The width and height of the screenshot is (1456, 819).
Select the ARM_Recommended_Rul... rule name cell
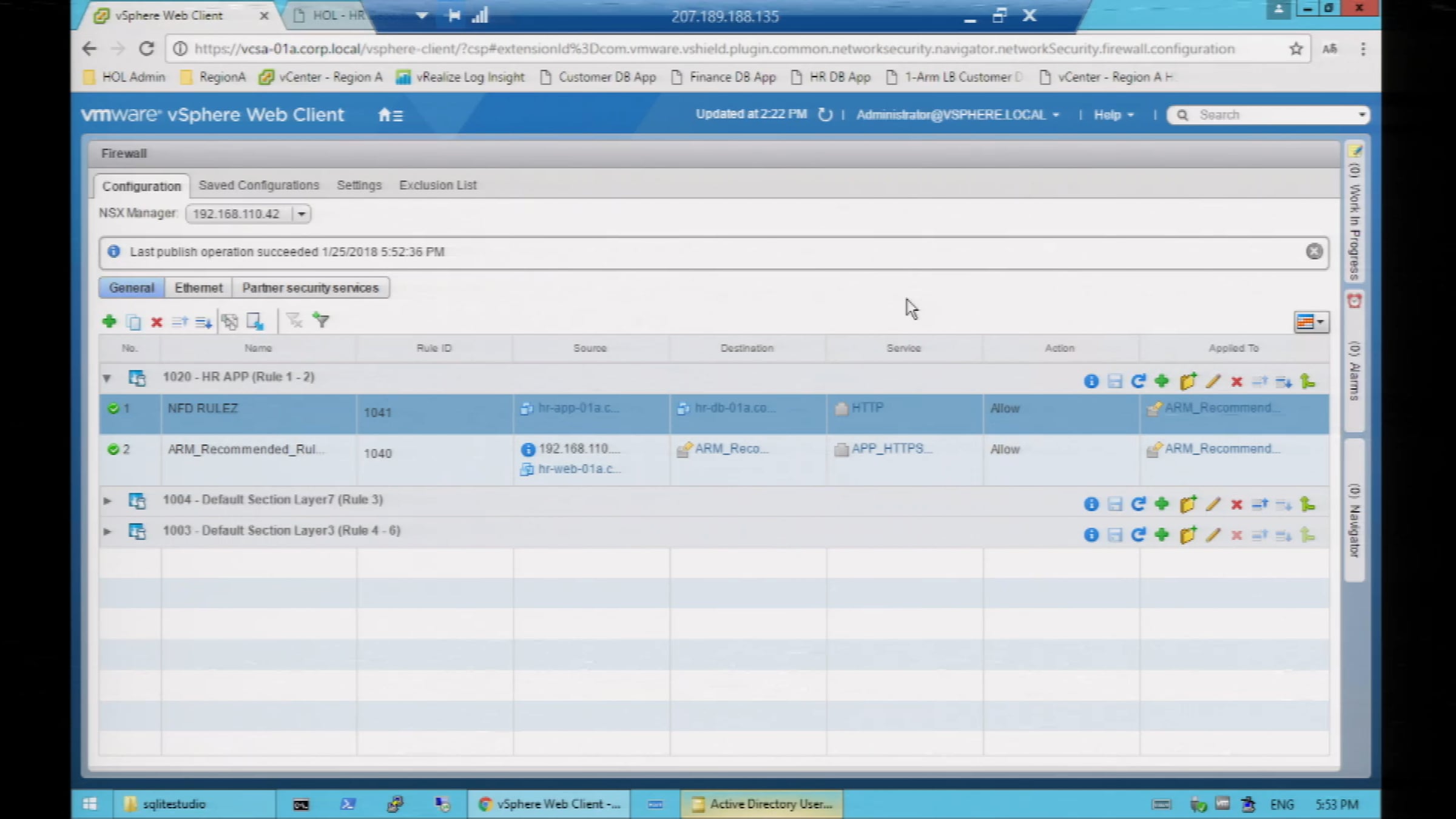tap(258, 459)
